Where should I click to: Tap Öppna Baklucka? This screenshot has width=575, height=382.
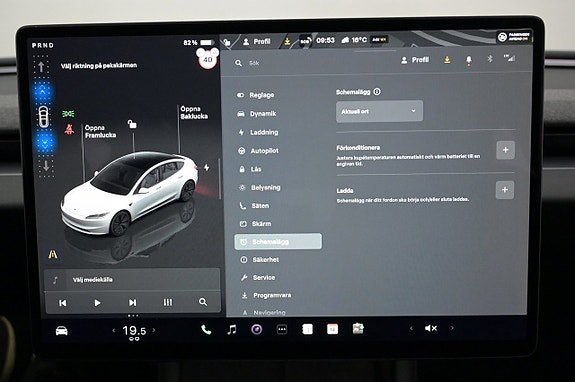(194, 113)
